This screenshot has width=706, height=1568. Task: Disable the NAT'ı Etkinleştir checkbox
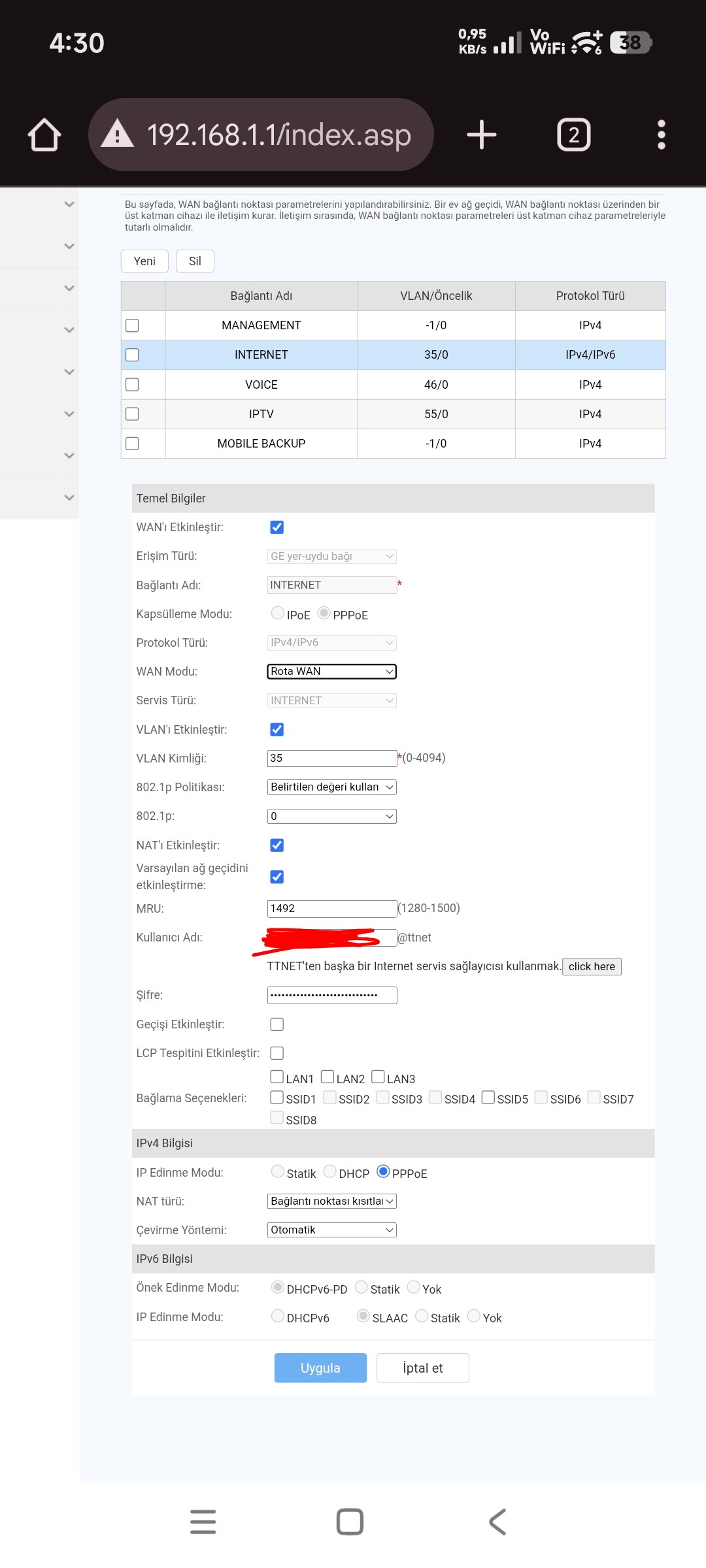(x=277, y=845)
